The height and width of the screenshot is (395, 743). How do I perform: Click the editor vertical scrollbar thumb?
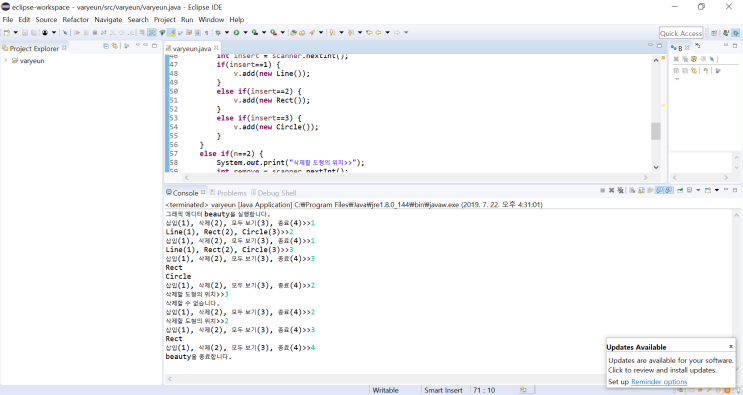(x=656, y=131)
